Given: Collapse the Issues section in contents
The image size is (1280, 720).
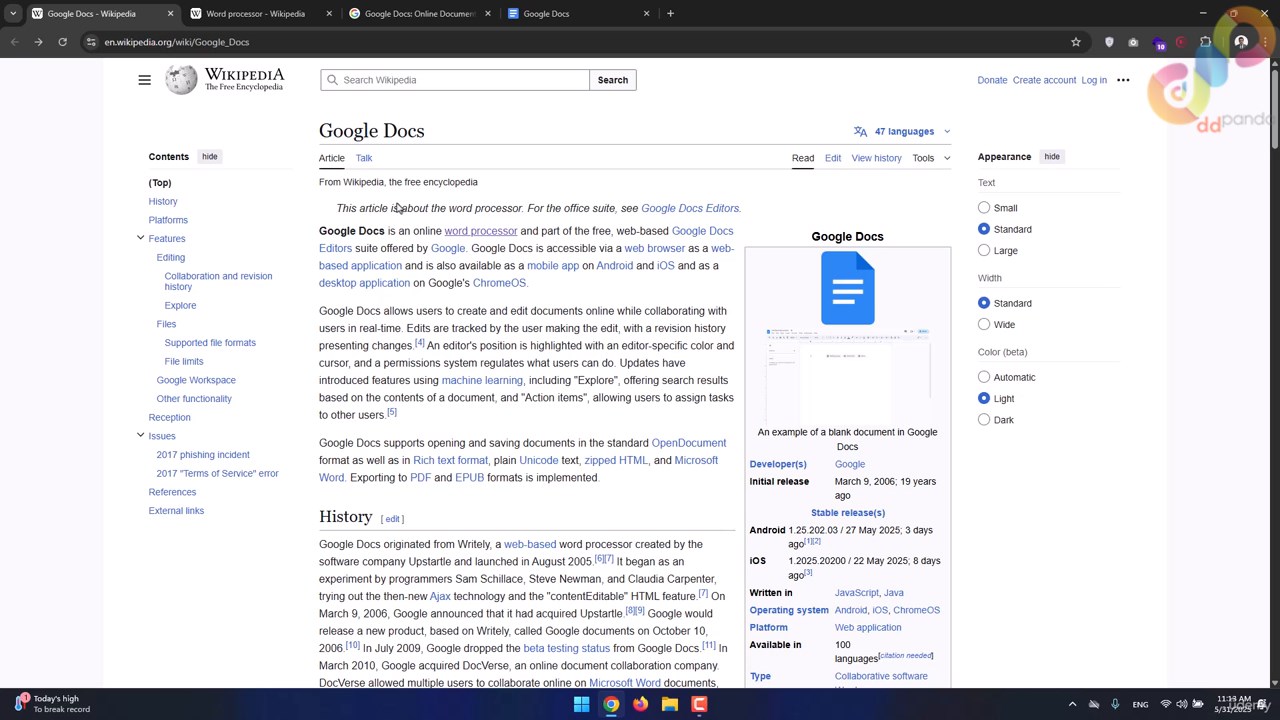Looking at the screenshot, I should pos(140,435).
